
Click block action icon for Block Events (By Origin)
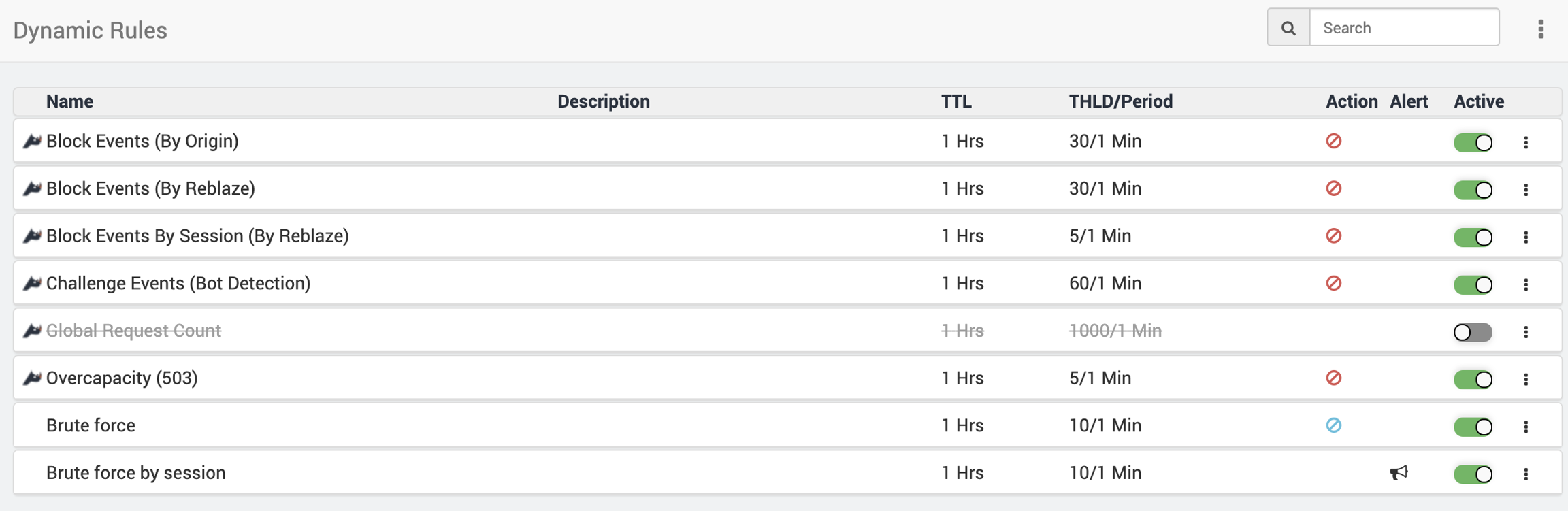1333,141
